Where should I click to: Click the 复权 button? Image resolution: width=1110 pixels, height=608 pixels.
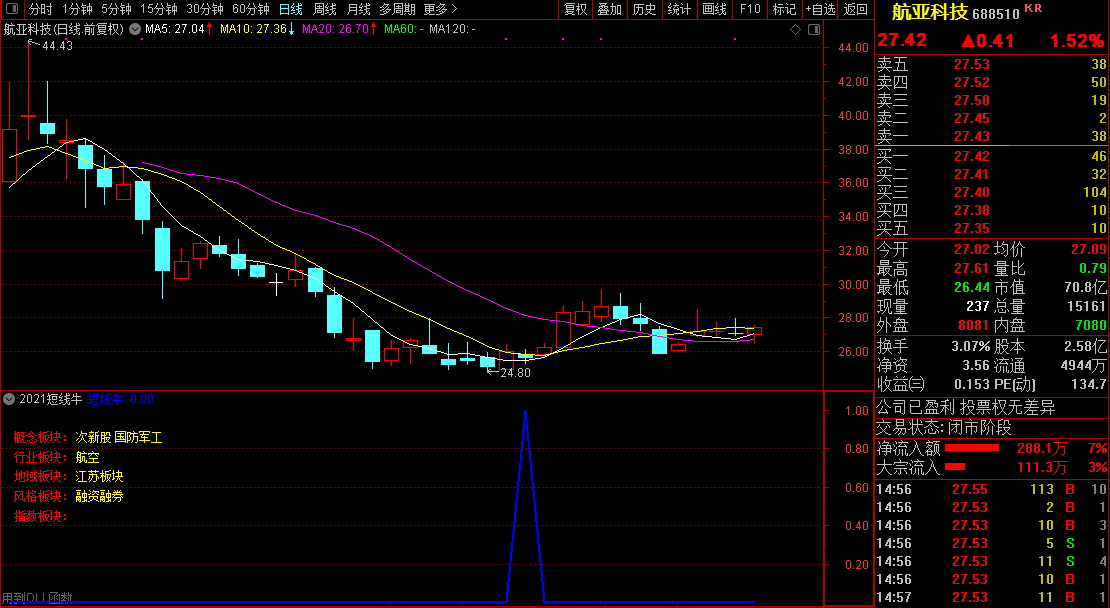tap(576, 9)
